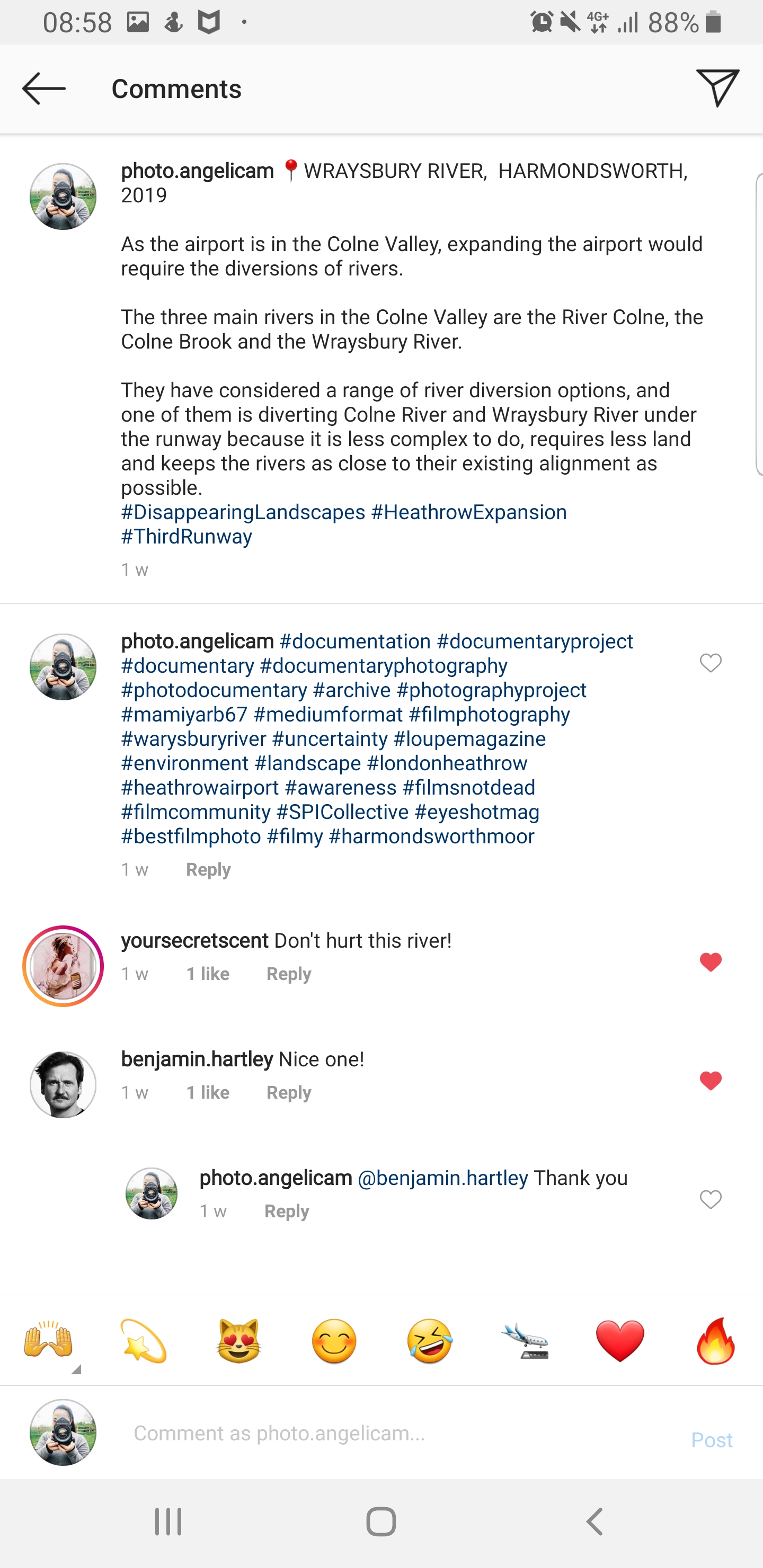
Task: Reply to benjamin.hartley's comment
Action: pos(289,1093)
